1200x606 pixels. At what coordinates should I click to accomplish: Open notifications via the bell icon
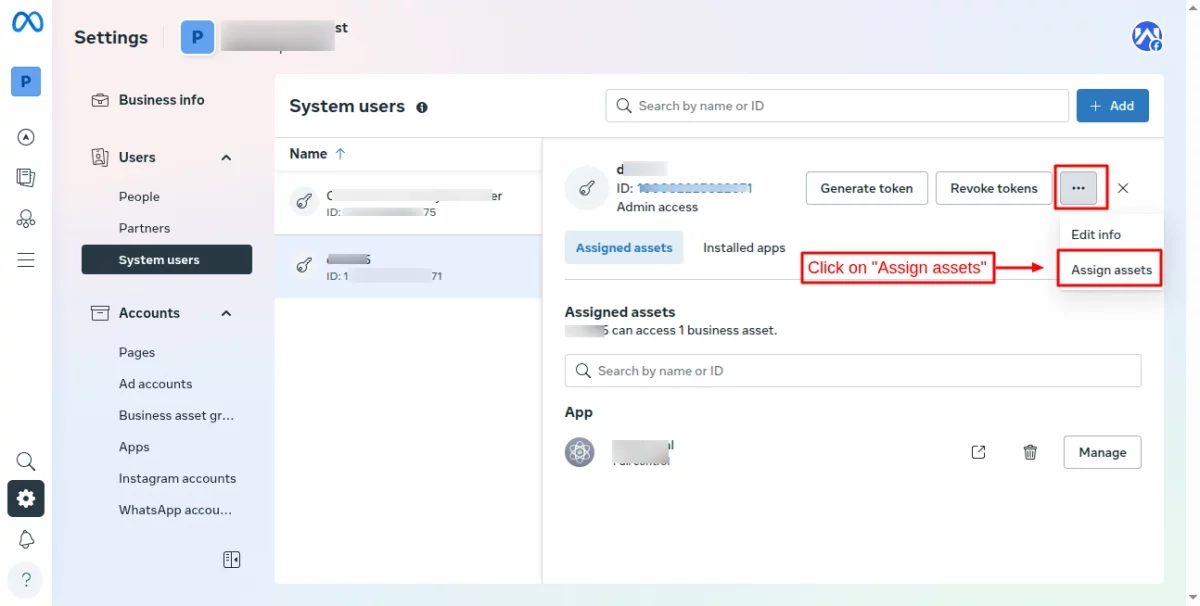coord(25,539)
